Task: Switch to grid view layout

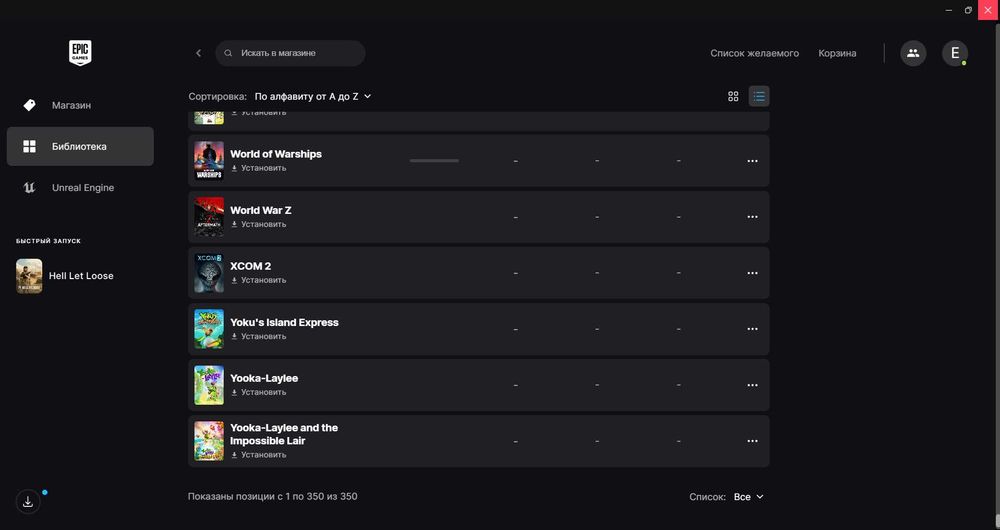Action: tap(733, 96)
